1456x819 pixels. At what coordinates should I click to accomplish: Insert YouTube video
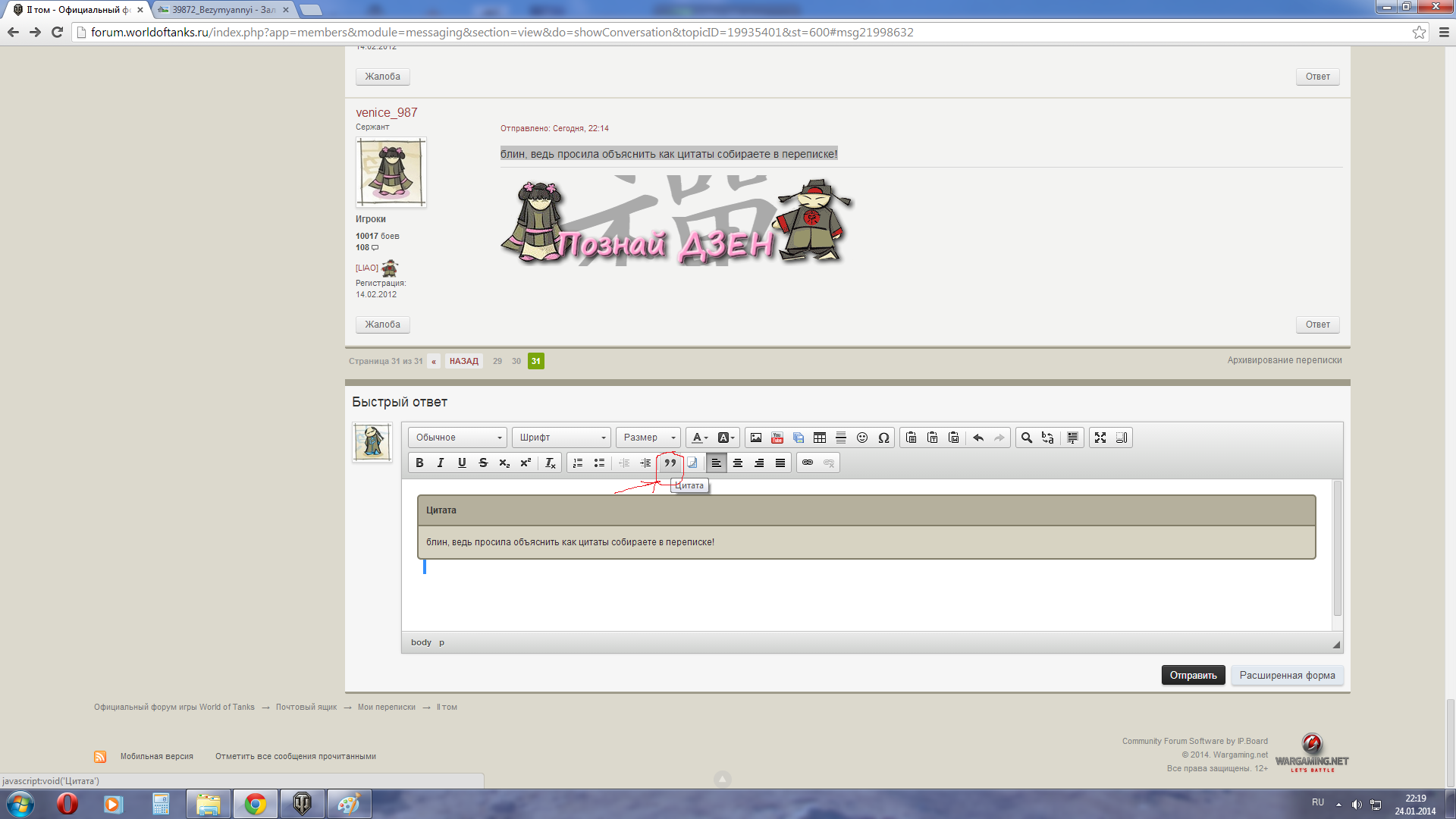coord(777,438)
